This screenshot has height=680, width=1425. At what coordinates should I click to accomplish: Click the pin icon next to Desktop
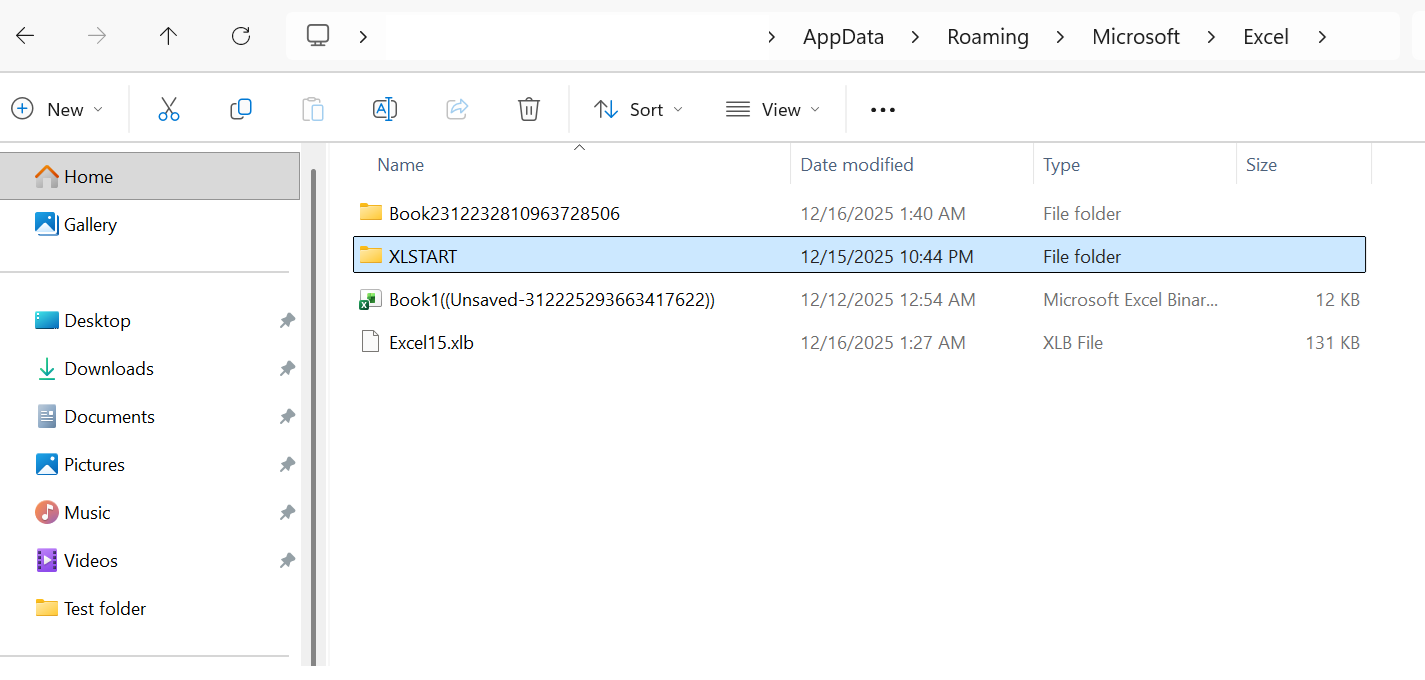tap(287, 321)
